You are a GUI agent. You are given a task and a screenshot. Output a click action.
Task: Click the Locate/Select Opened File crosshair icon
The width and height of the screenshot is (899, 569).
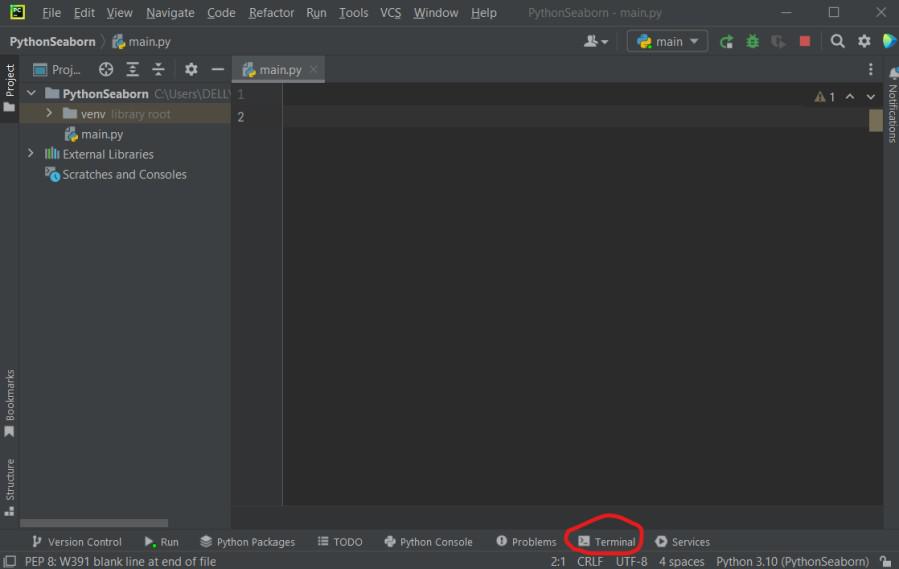[x=105, y=69]
